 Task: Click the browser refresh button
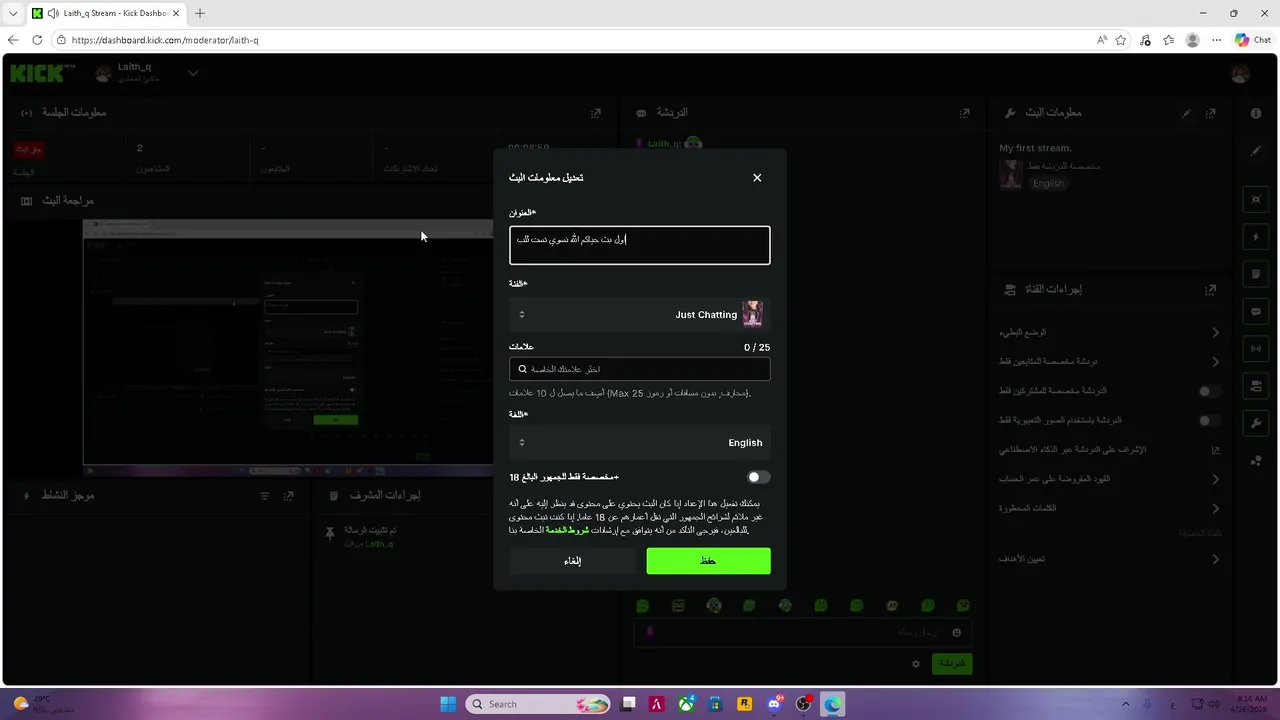(x=37, y=40)
